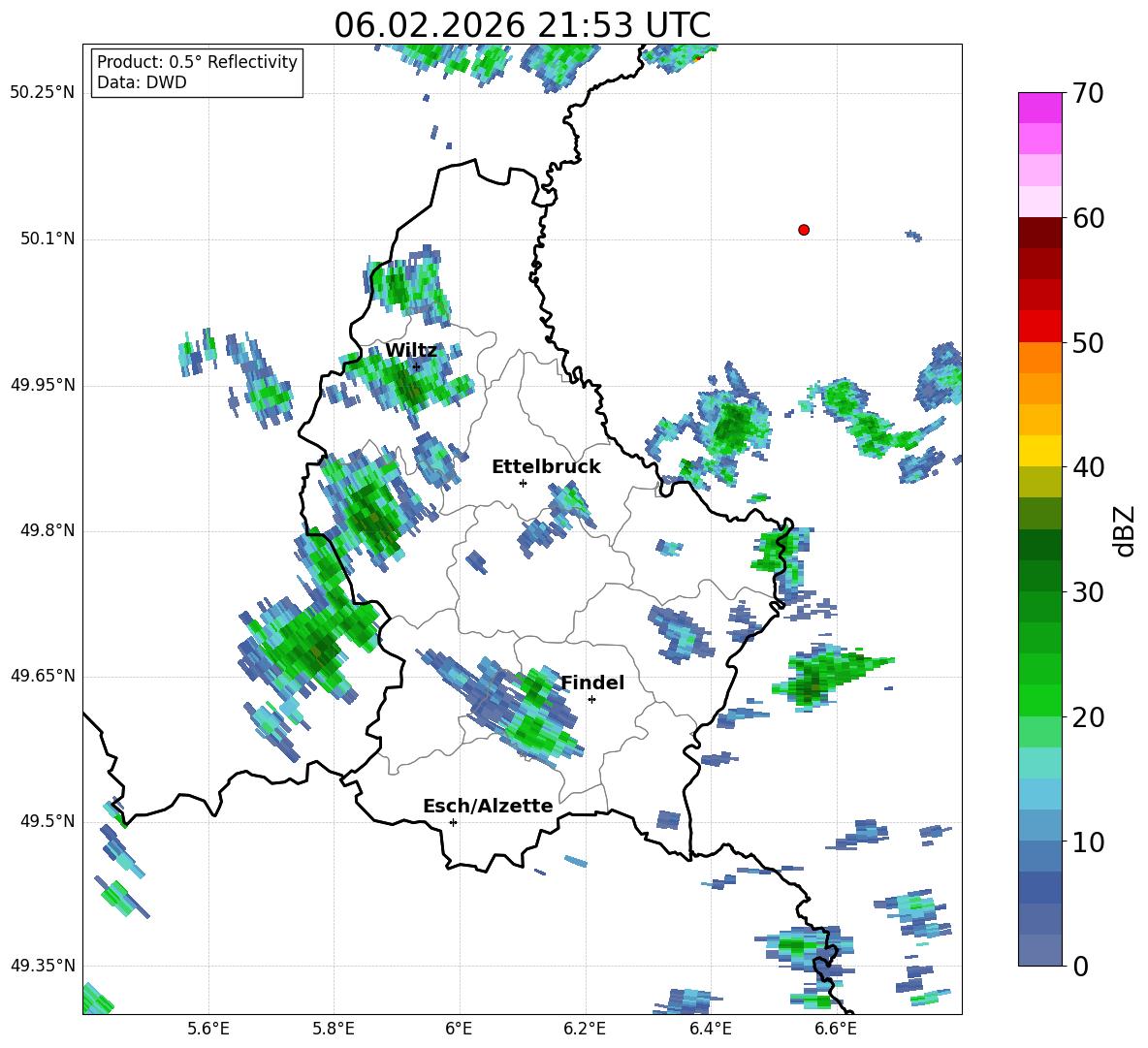1148x1048 pixels.
Task: Select the Findel city label
Action: click(x=592, y=683)
